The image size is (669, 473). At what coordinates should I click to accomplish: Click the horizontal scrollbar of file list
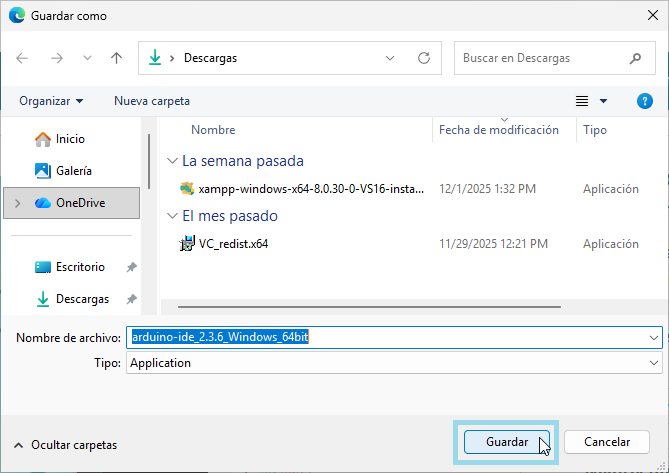pyautogui.click(x=369, y=307)
